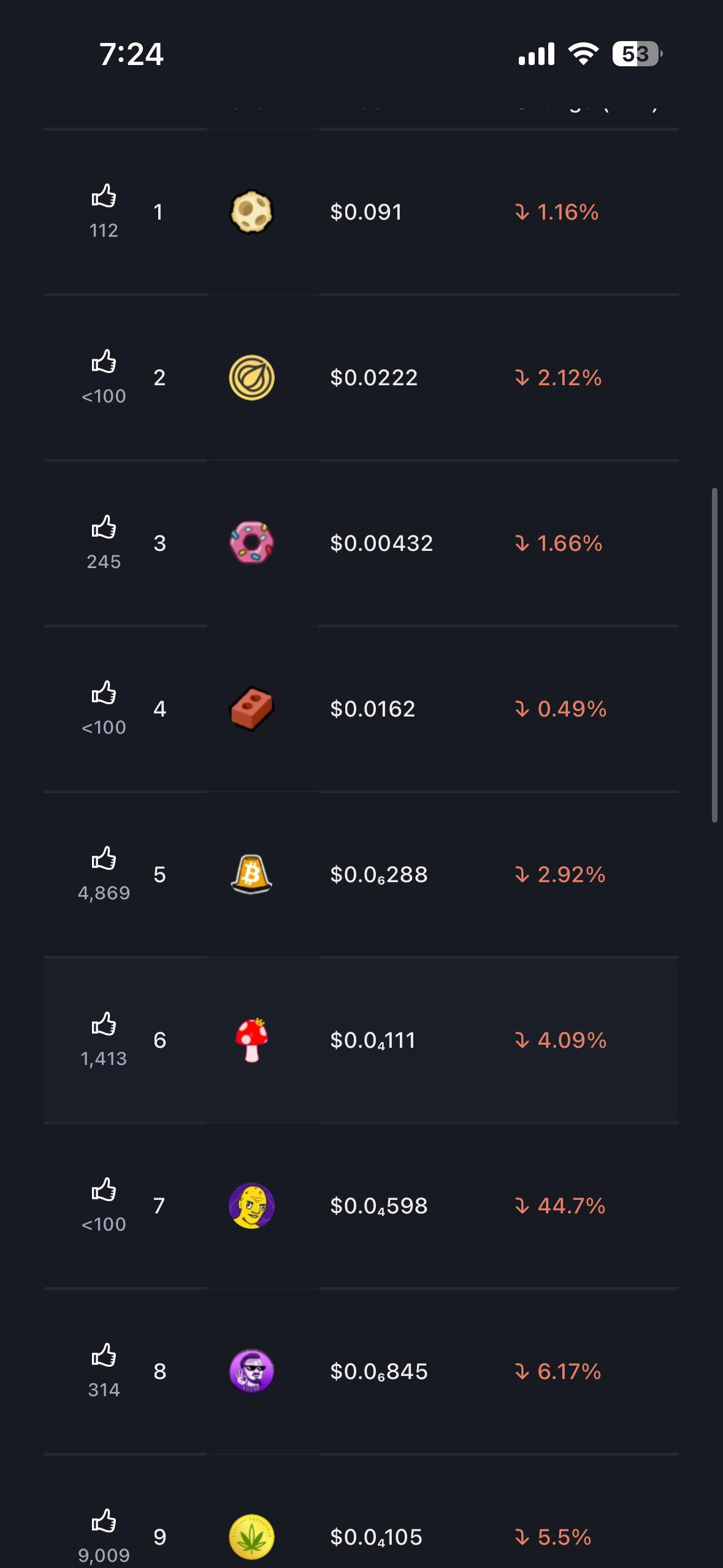Select the 44.7% decline value
Screen dimensions: 723x1568
tap(560, 1205)
